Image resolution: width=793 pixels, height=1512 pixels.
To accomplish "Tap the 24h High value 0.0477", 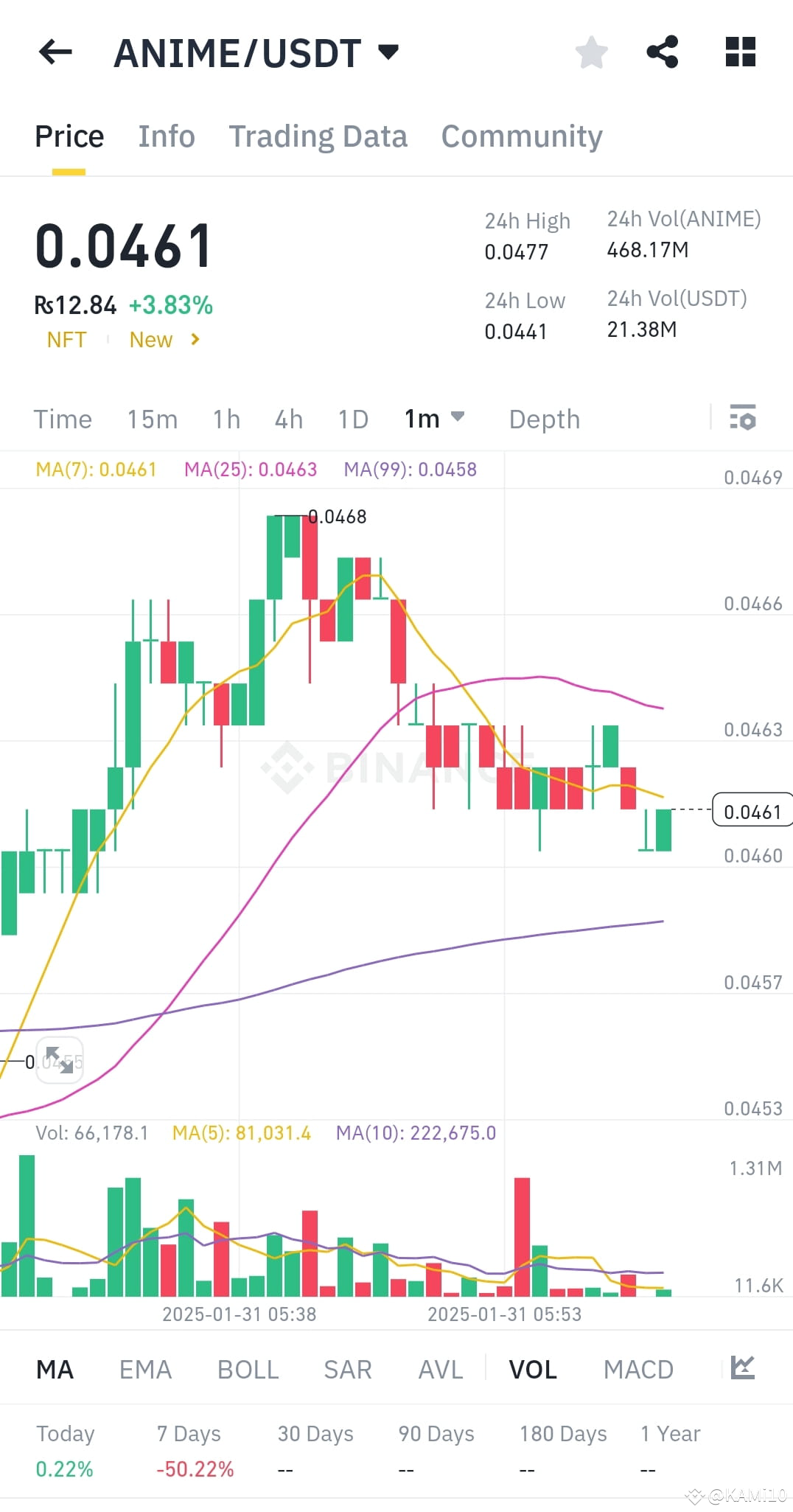I will click(516, 252).
